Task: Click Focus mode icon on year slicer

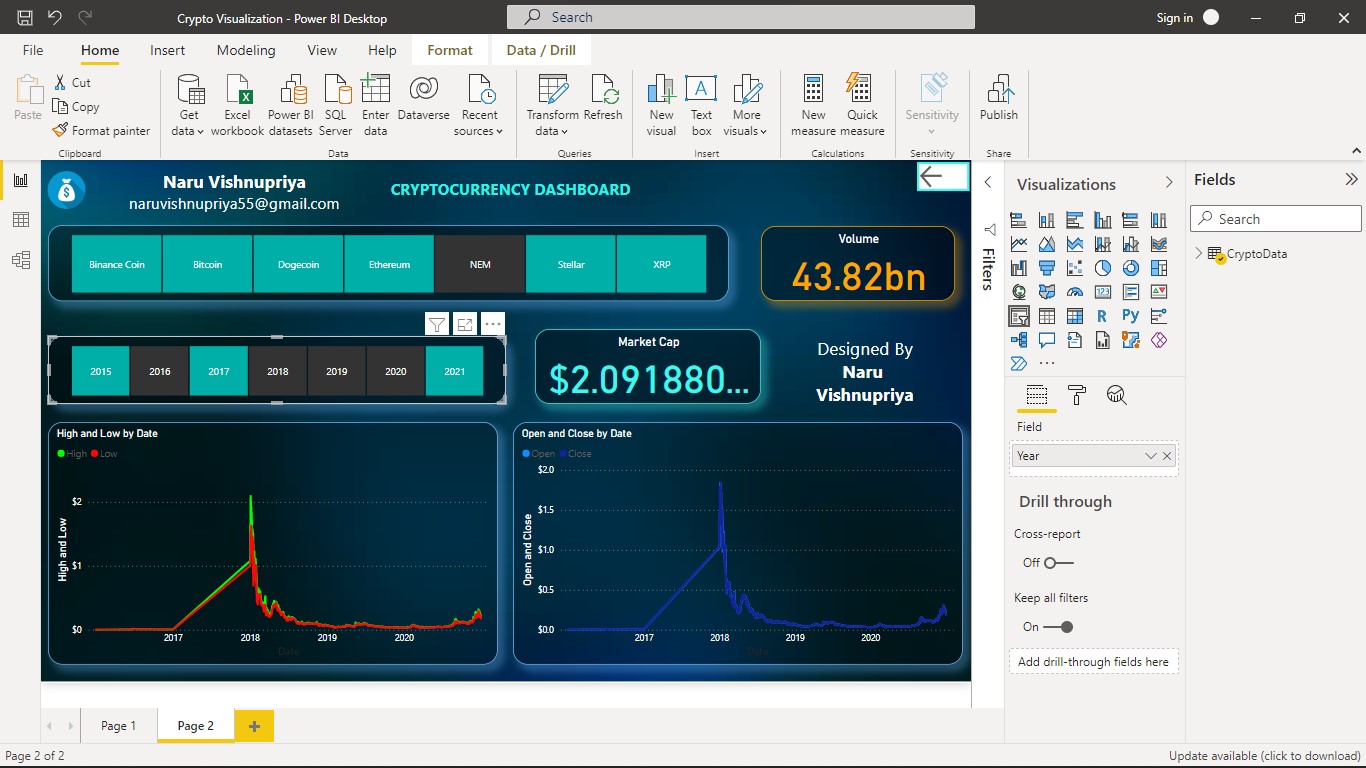Action: pyautogui.click(x=464, y=323)
